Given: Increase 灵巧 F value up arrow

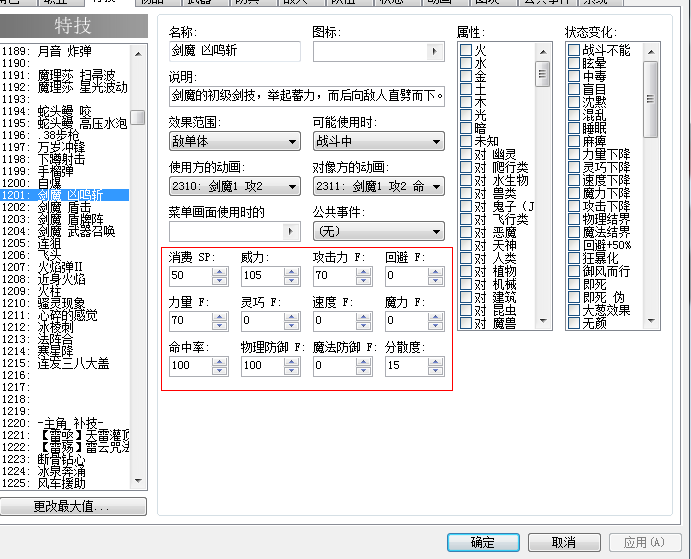Looking at the screenshot, I should 292,317.
